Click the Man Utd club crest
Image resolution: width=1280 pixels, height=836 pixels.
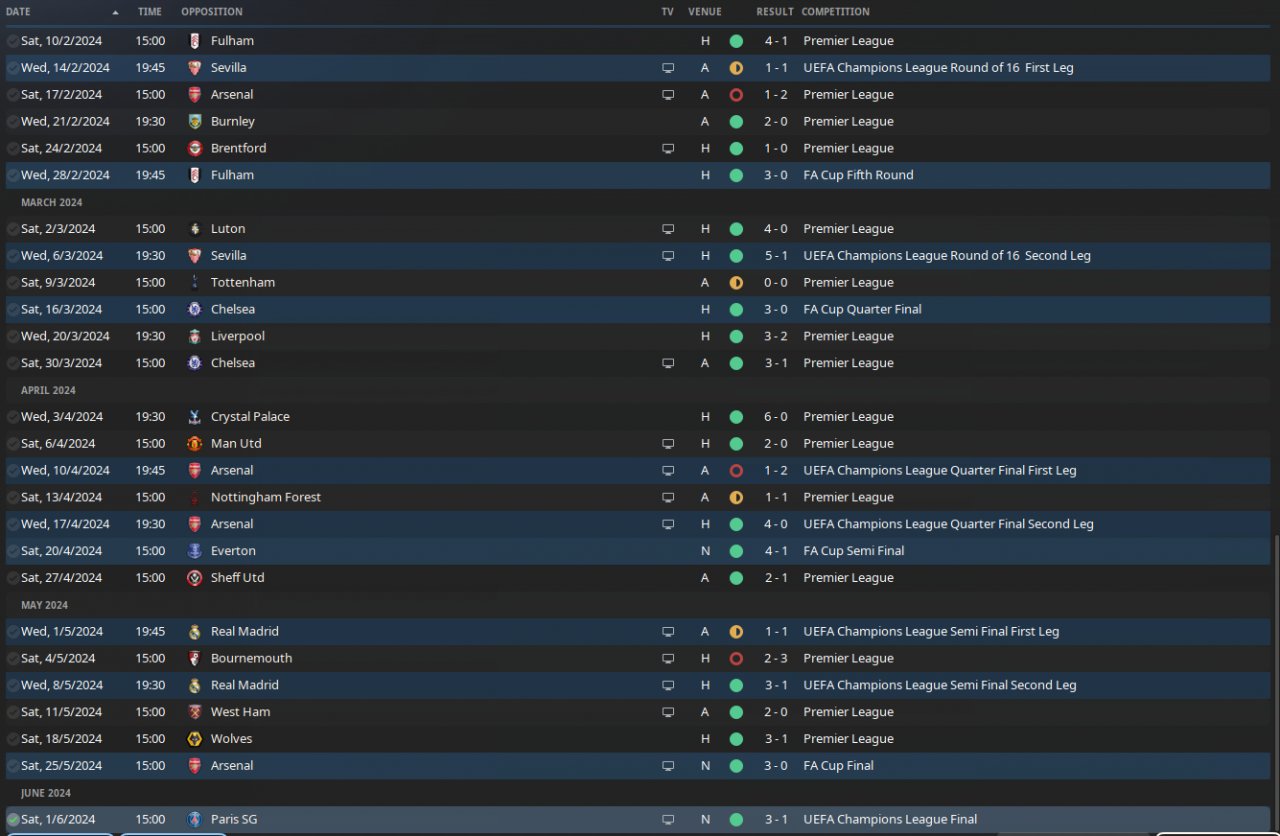[194, 443]
